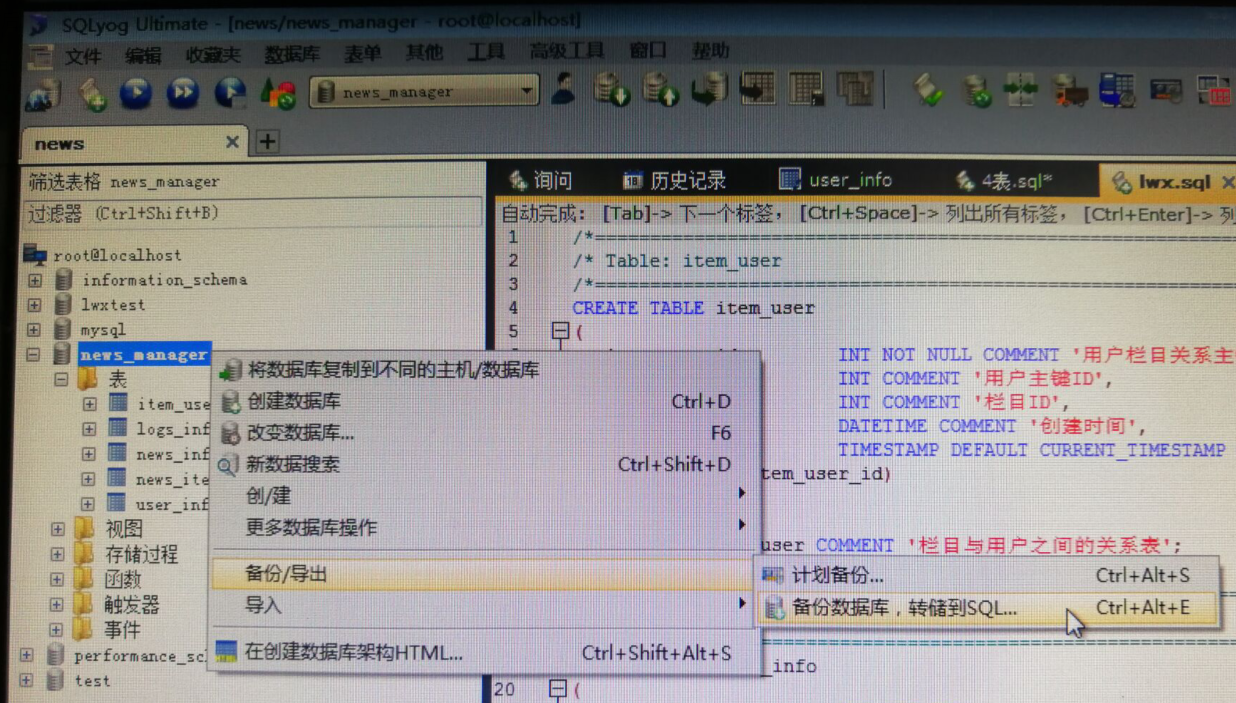
Task: Open the 导入 submenu
Action: 485,605
